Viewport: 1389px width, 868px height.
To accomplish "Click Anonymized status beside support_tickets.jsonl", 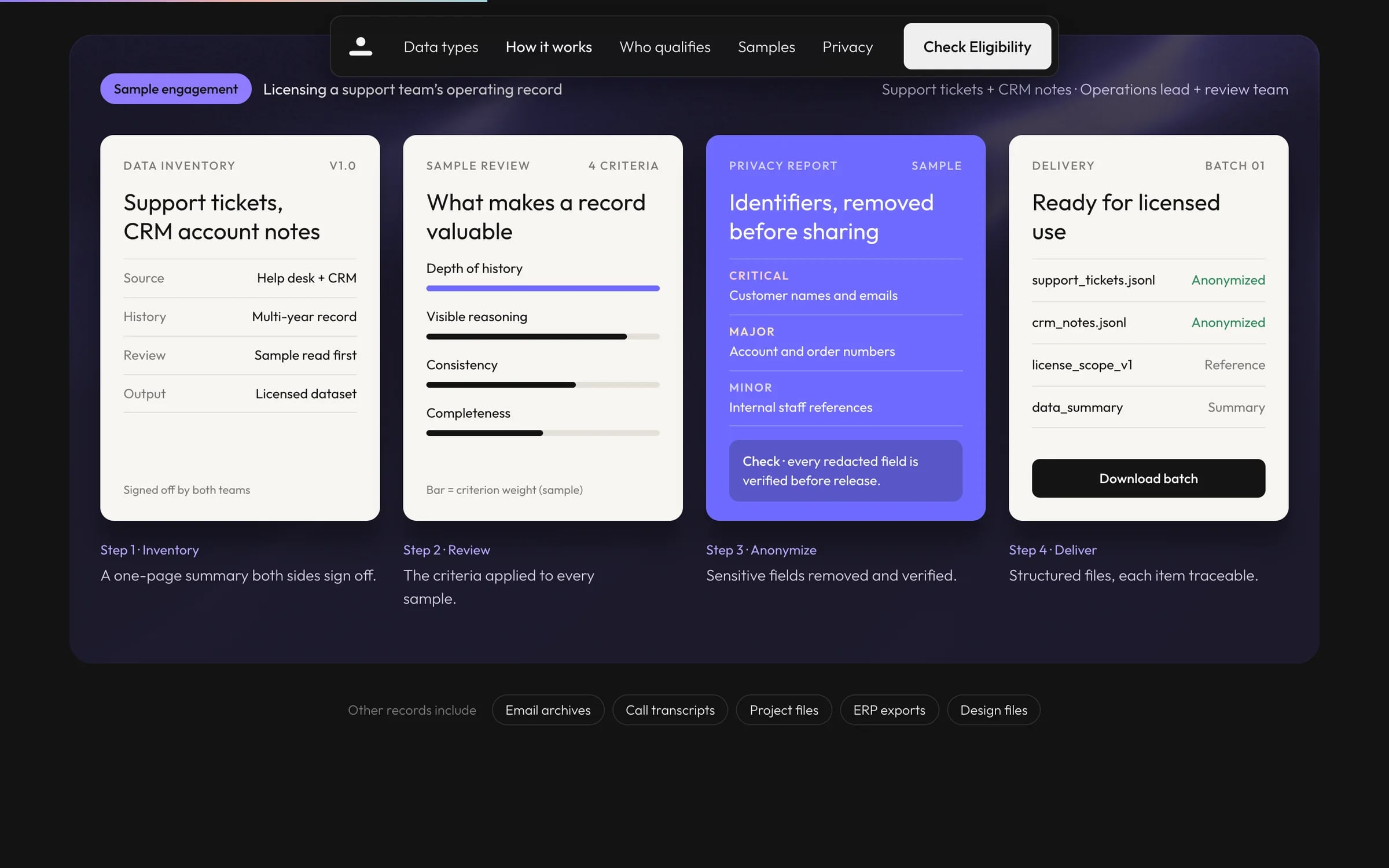I will [x=1228, y=280].
